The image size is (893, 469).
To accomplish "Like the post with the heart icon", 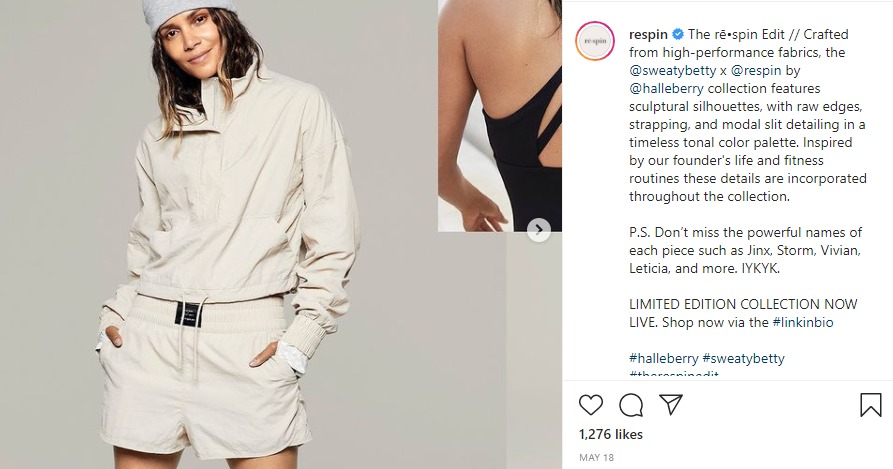I will point(591,405).
